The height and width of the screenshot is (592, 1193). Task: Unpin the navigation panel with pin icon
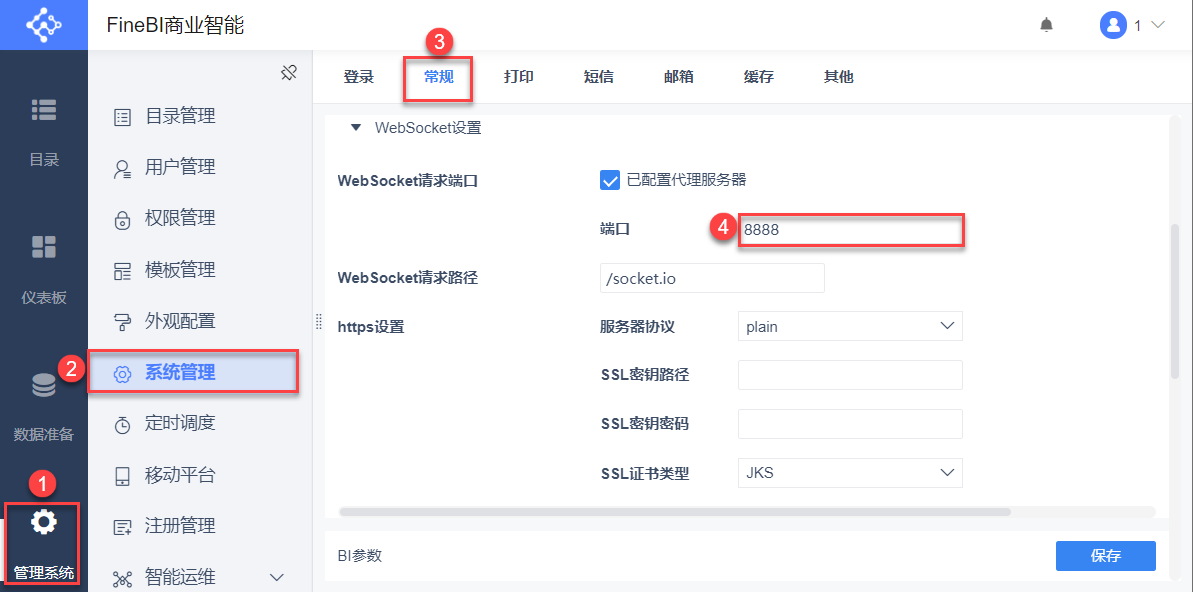(288, 72)
